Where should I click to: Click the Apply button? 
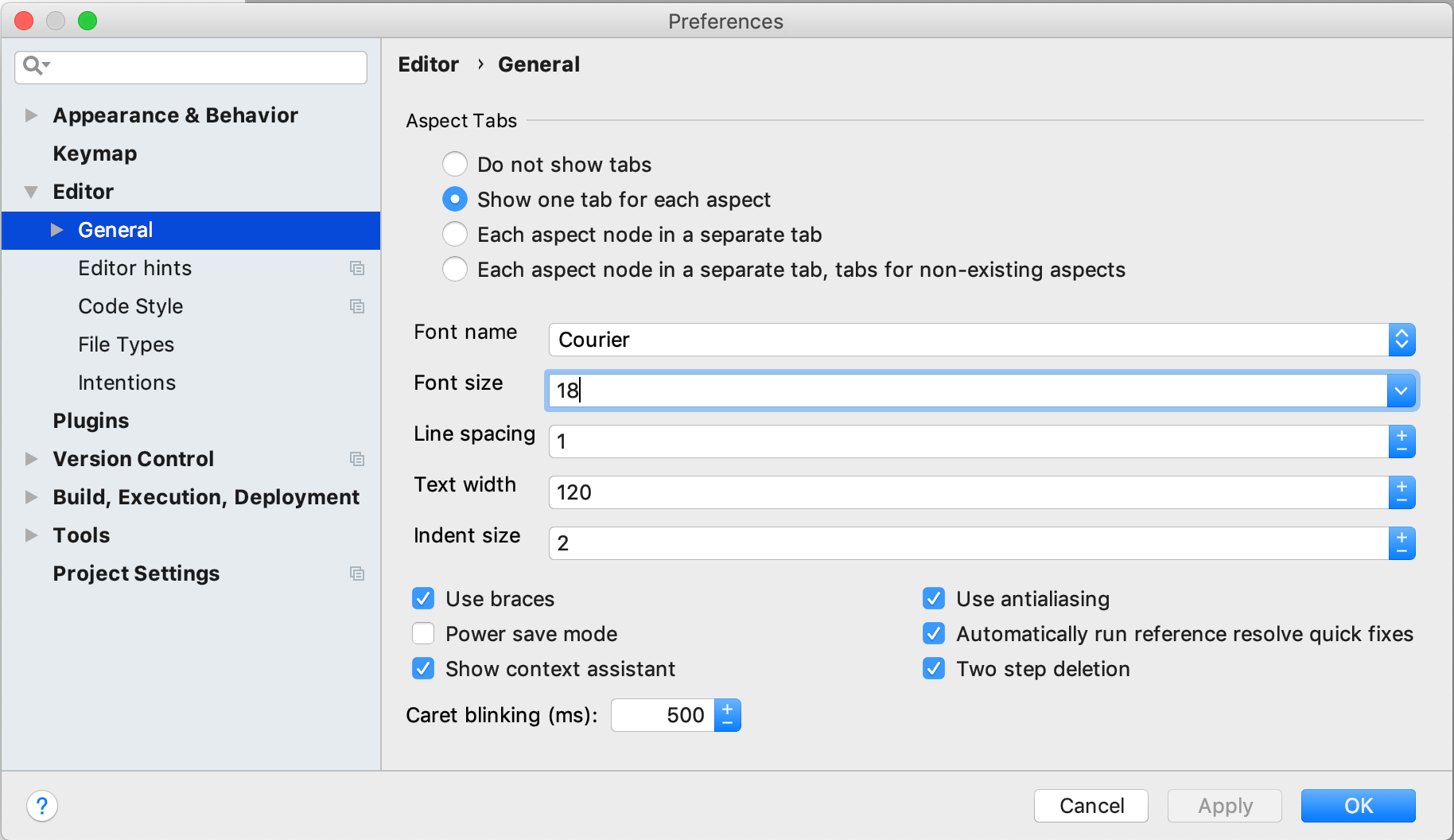(x=1224, y=806)
